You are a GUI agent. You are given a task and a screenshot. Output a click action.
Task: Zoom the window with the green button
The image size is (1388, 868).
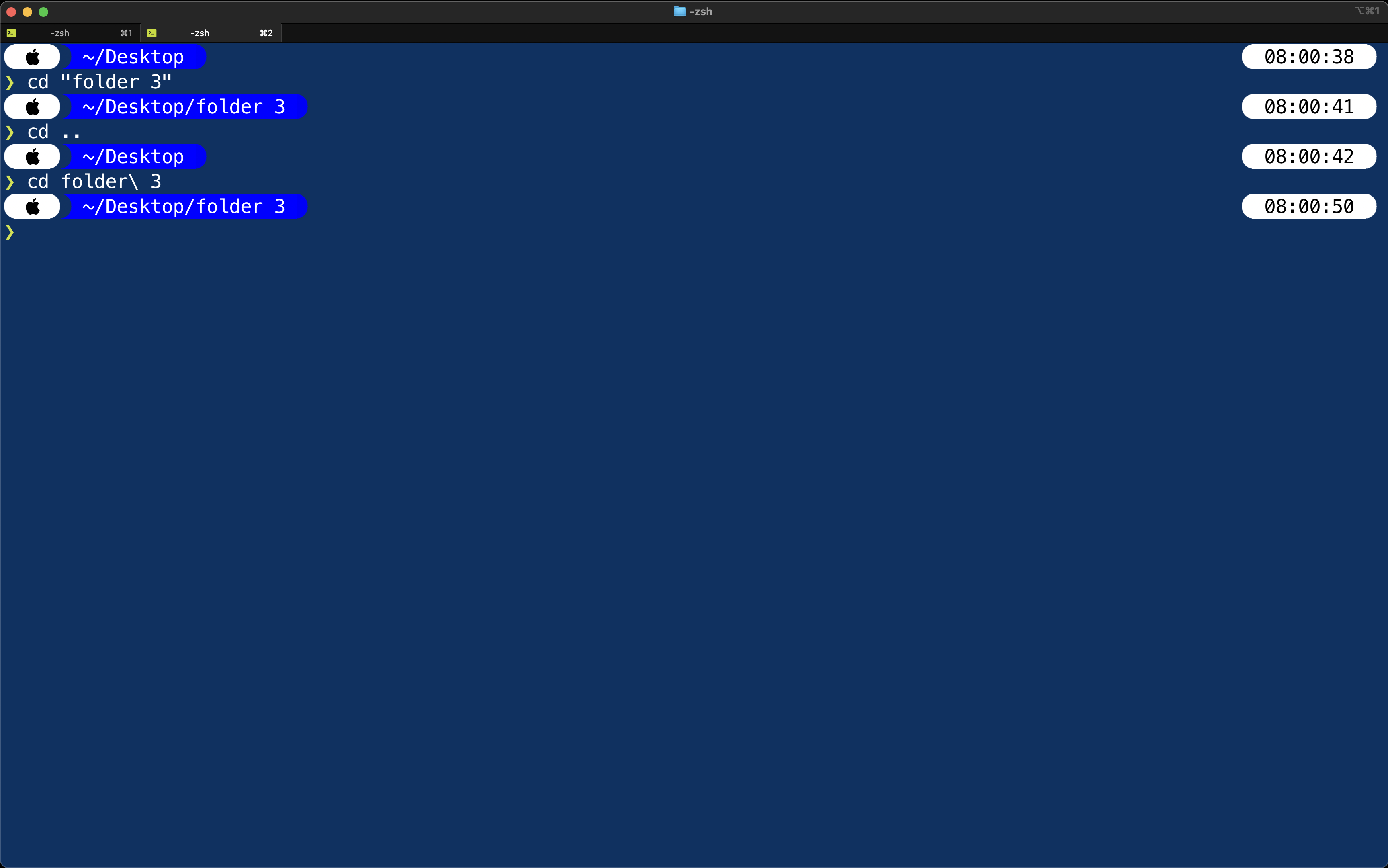pos(43,12)
